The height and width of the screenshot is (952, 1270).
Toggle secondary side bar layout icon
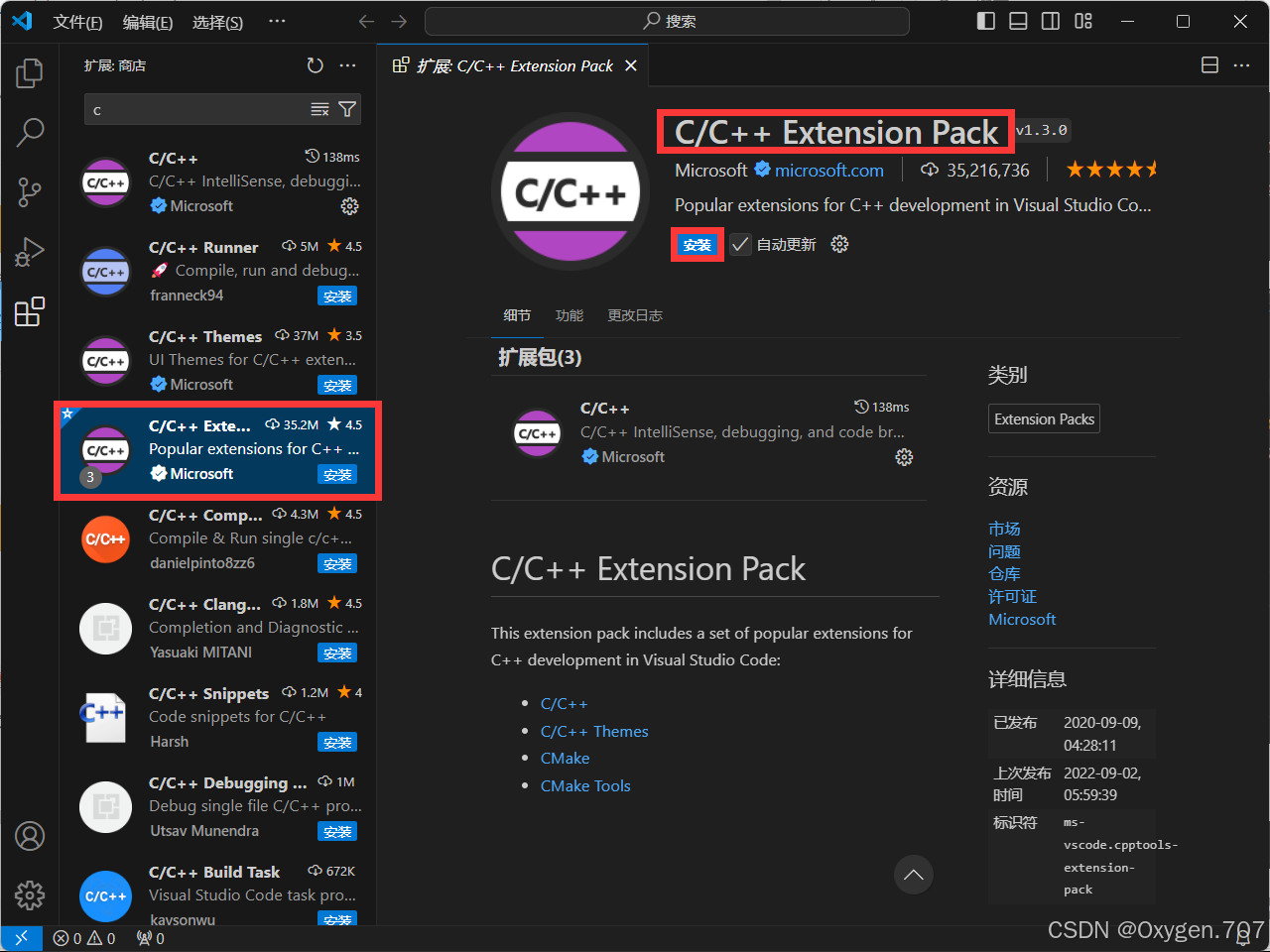[x=1050, y=21]
